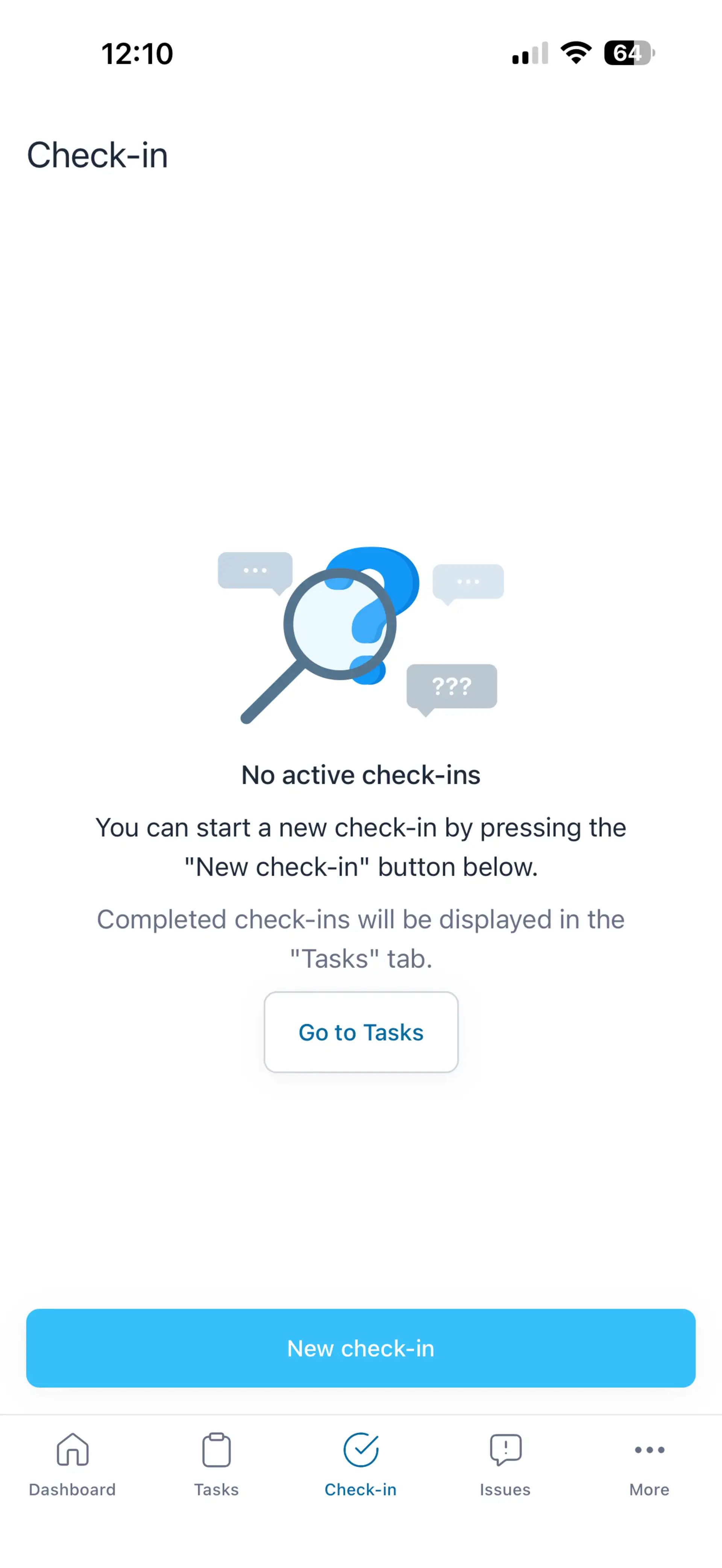The width and height of the screenshot is (722, 1568).
Task: Open the Issues alert bubble icon
Action: coord(505,1449)
